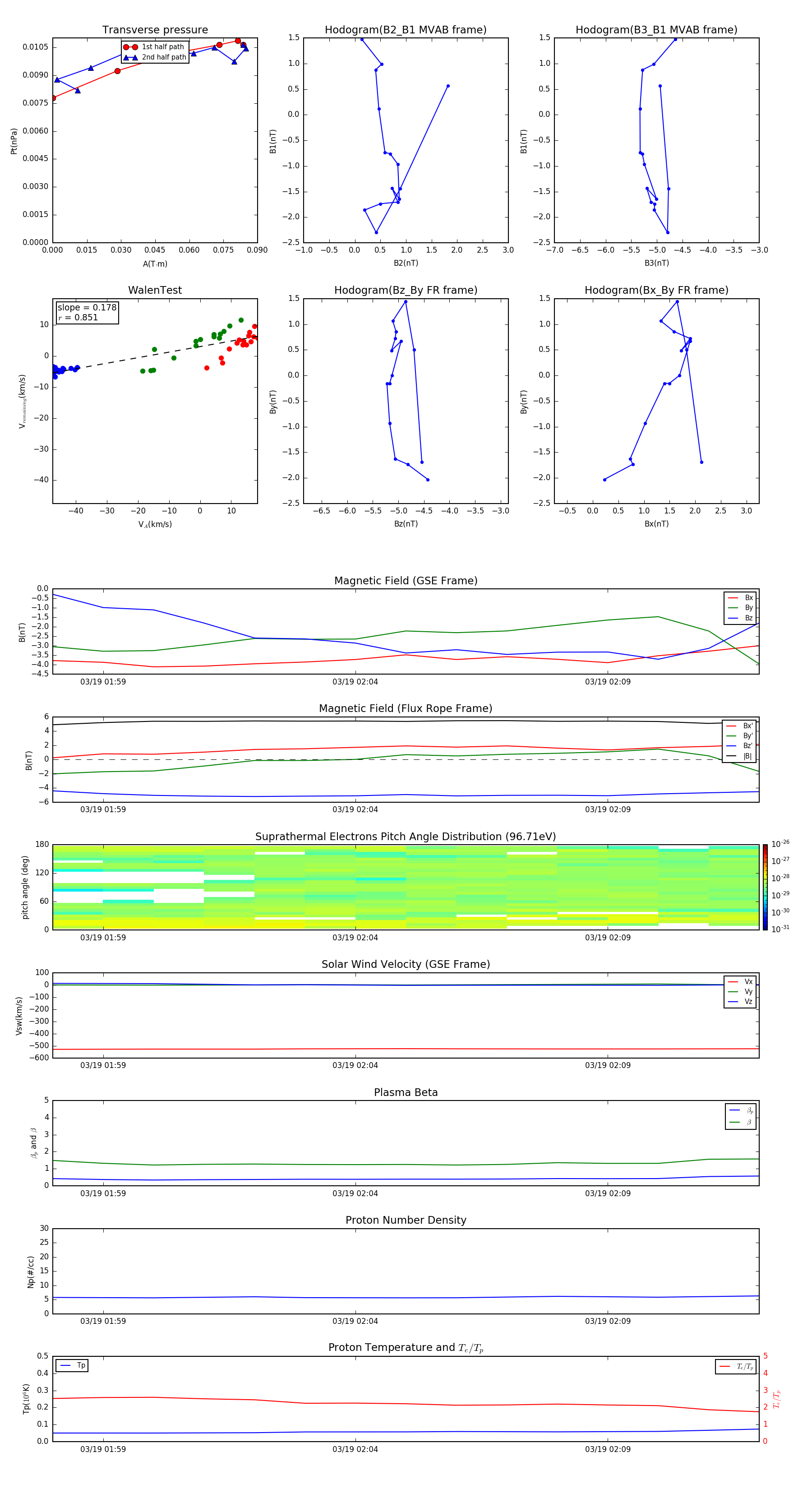
Task: Select the Bx legend entry in GSE magnetic field plot
Action: (x=740, y=598)
